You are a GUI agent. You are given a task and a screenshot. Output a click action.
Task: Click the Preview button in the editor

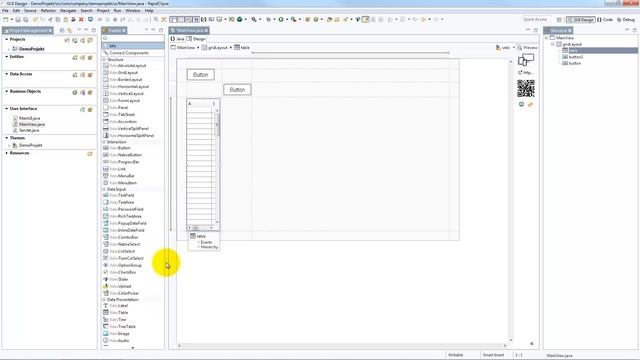528,47
